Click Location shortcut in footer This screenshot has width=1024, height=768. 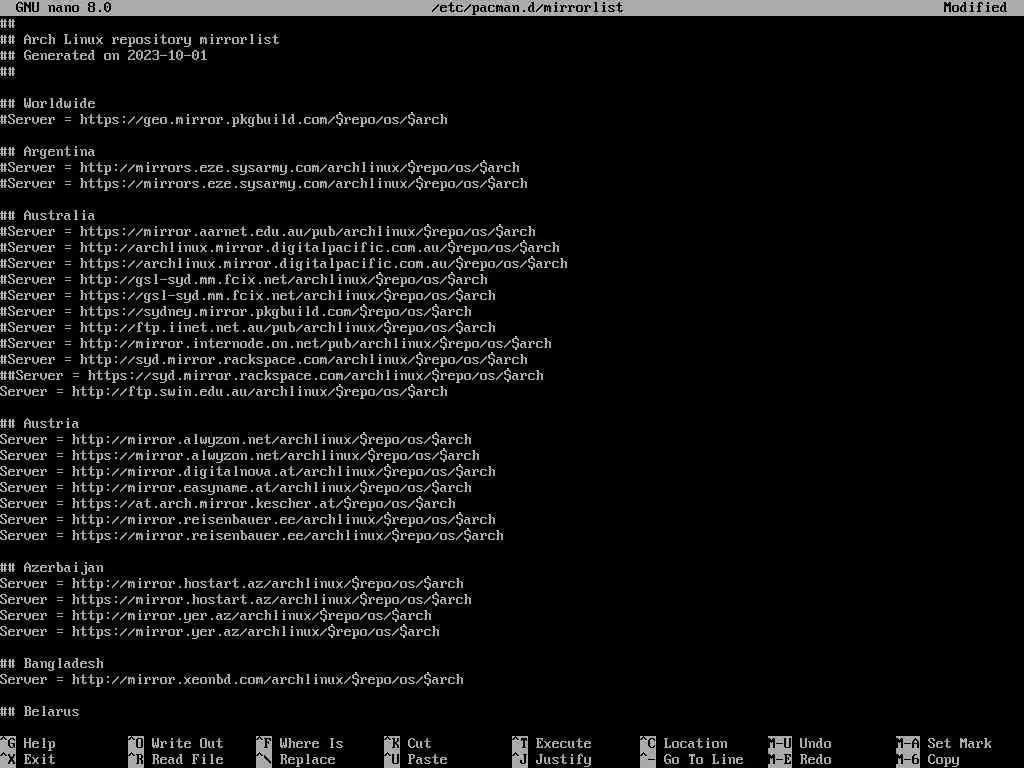[684, 743]
